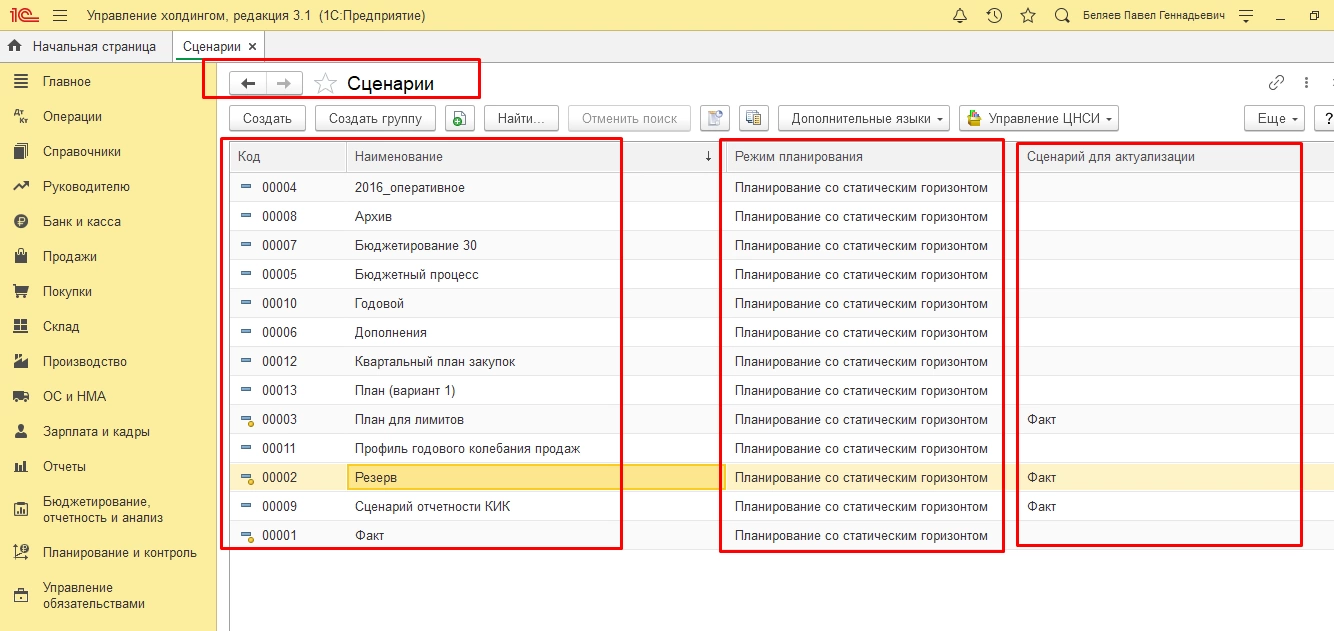
Task: Click the search magnifier icon
Action: point(1062,16)
